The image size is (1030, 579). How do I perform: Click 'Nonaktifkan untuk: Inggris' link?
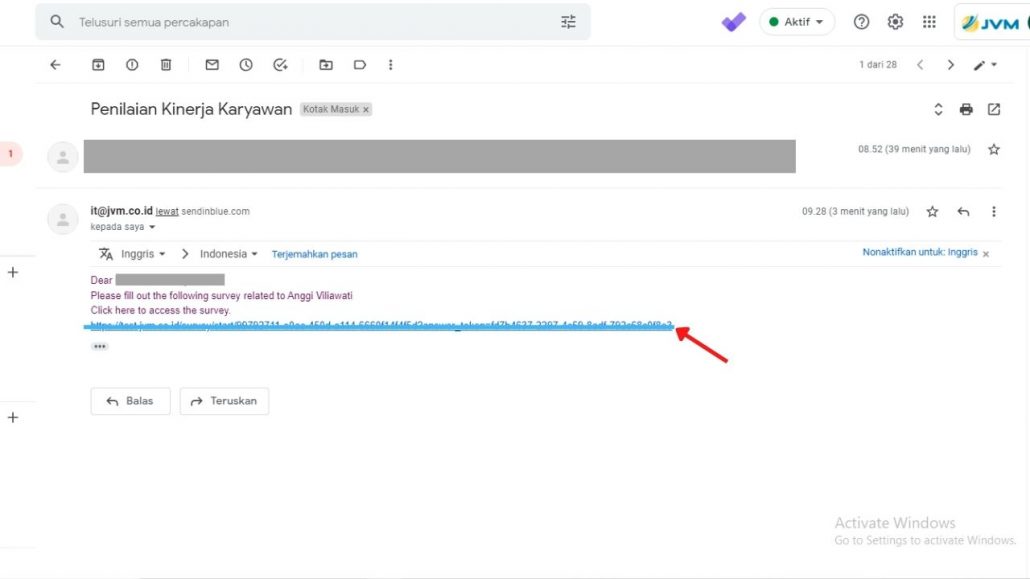point(920,252)
